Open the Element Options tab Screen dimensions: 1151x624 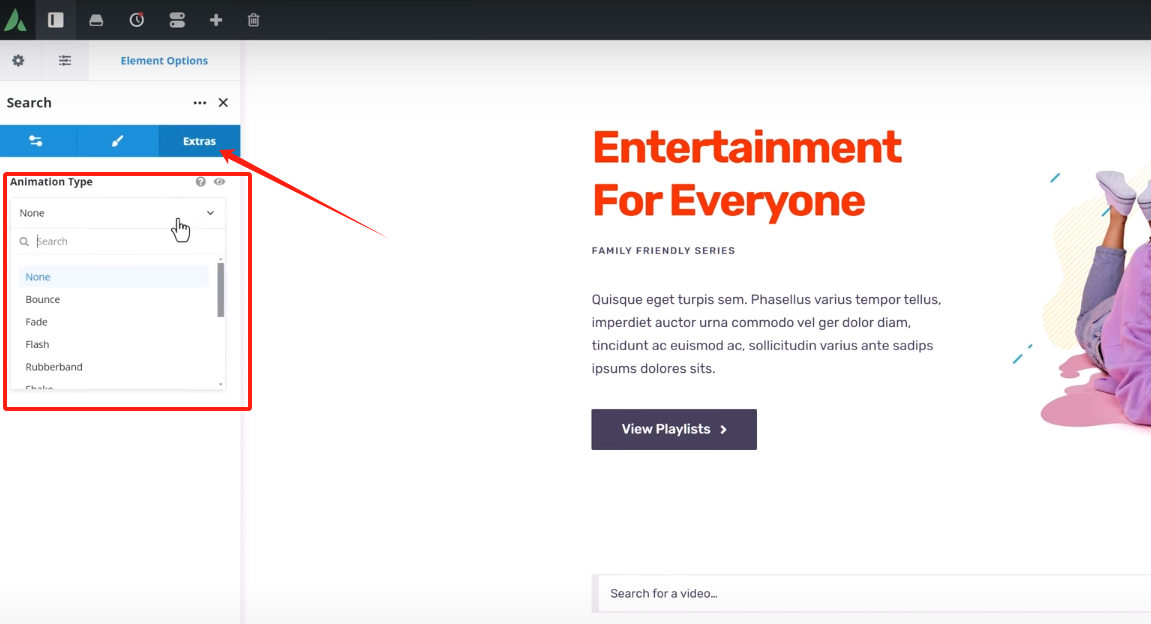[164, 61]
